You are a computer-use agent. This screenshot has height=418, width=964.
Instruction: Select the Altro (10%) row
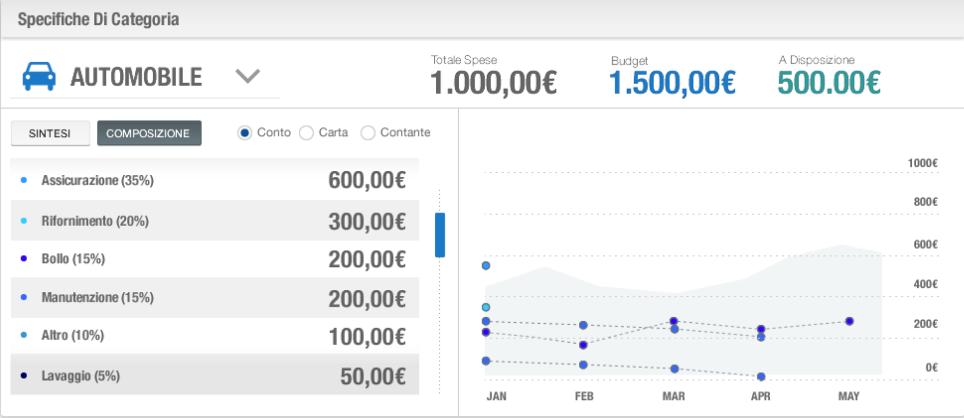pyautogui.click(x=215, y=336)
